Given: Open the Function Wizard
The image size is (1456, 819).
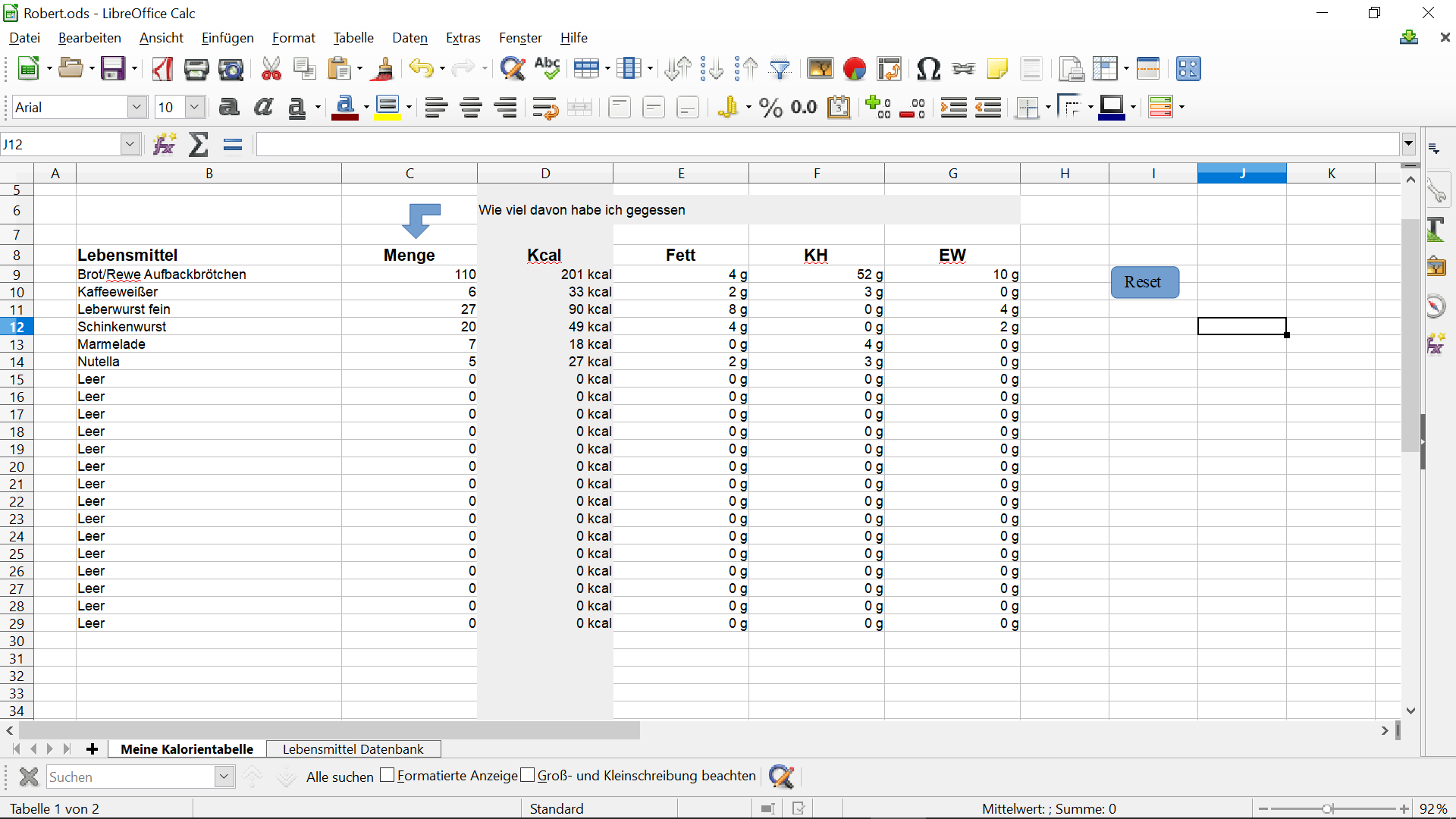Looking at the screenshot, I should (164, 144).
